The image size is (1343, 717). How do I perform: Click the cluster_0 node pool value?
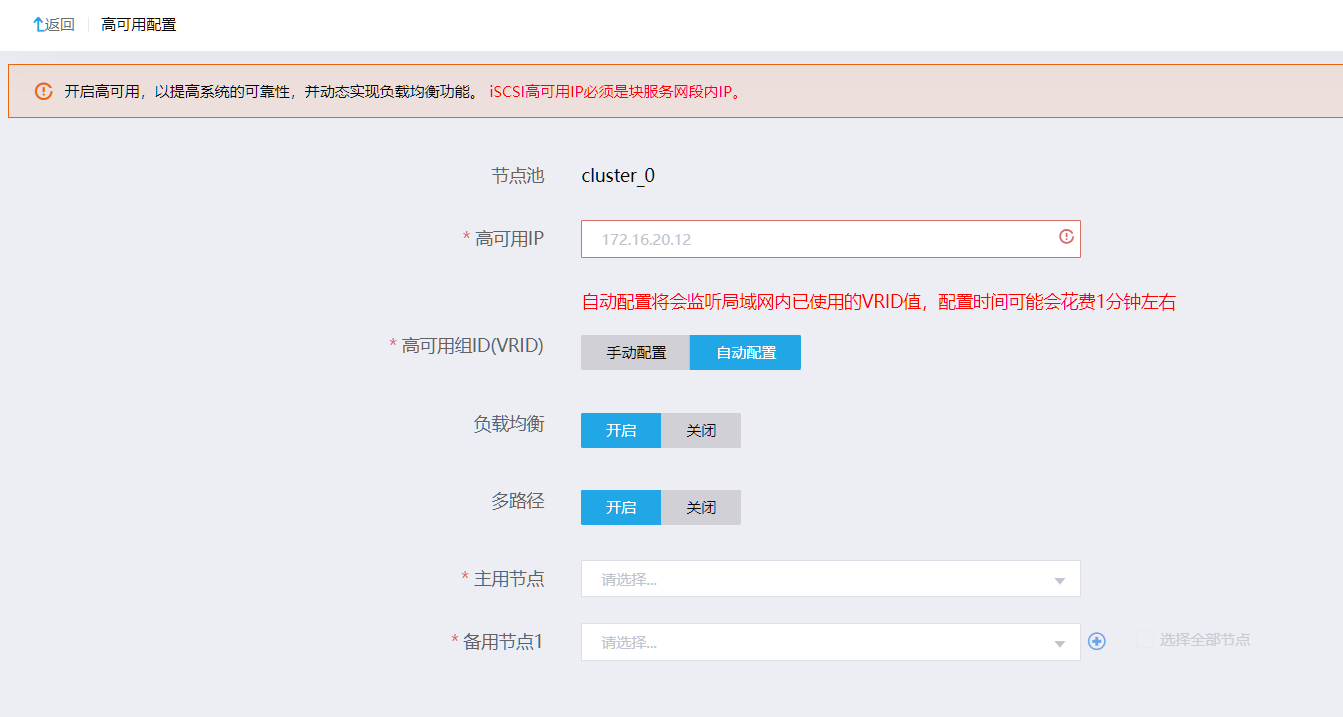click(x=618, y=176)
